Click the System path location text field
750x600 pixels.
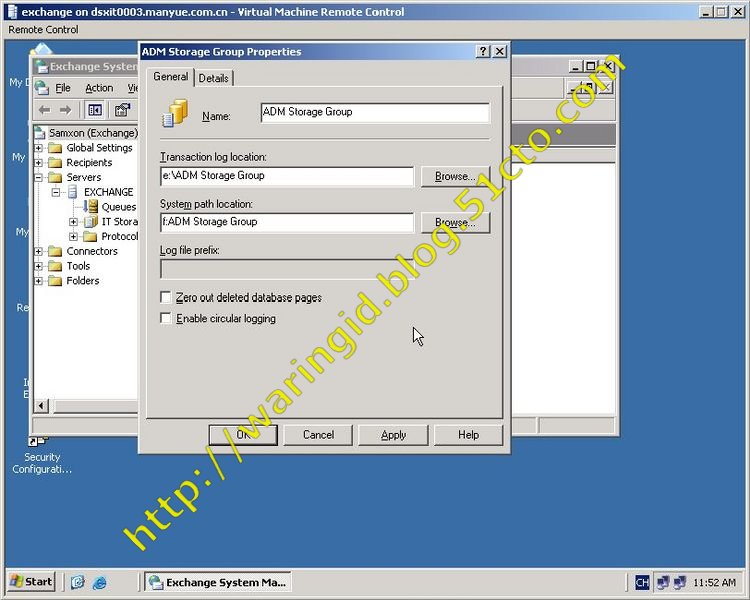(286, 222)
